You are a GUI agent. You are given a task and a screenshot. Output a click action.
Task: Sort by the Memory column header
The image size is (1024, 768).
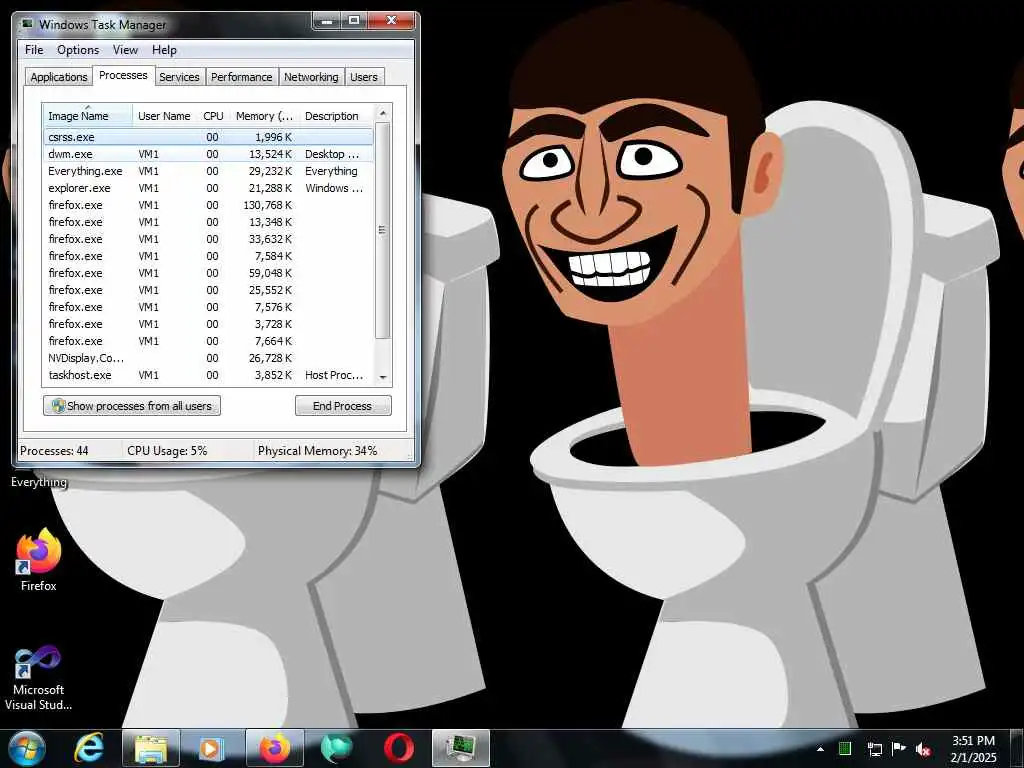[x=264, y=116]
